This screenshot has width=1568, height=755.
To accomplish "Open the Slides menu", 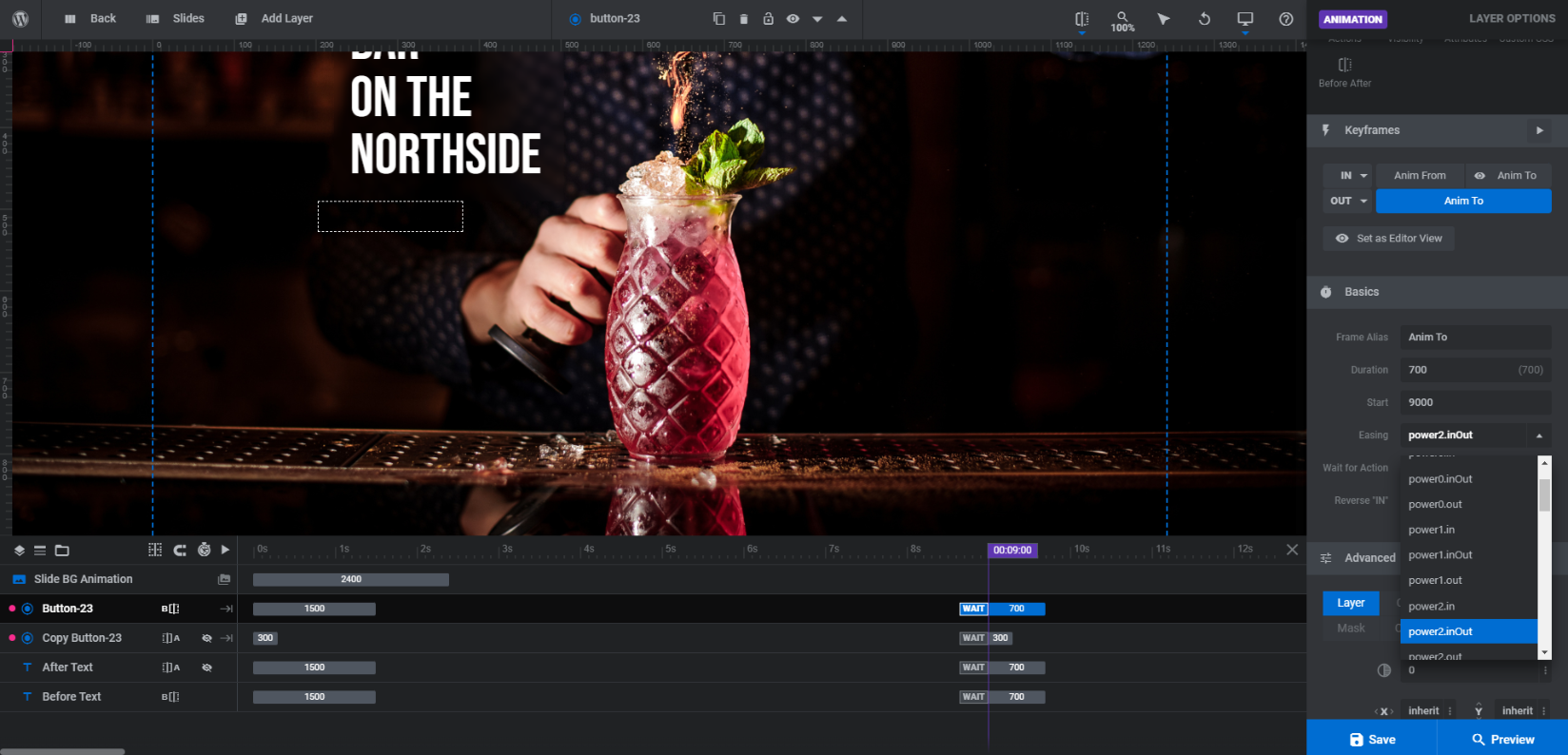I will (176, 18).
